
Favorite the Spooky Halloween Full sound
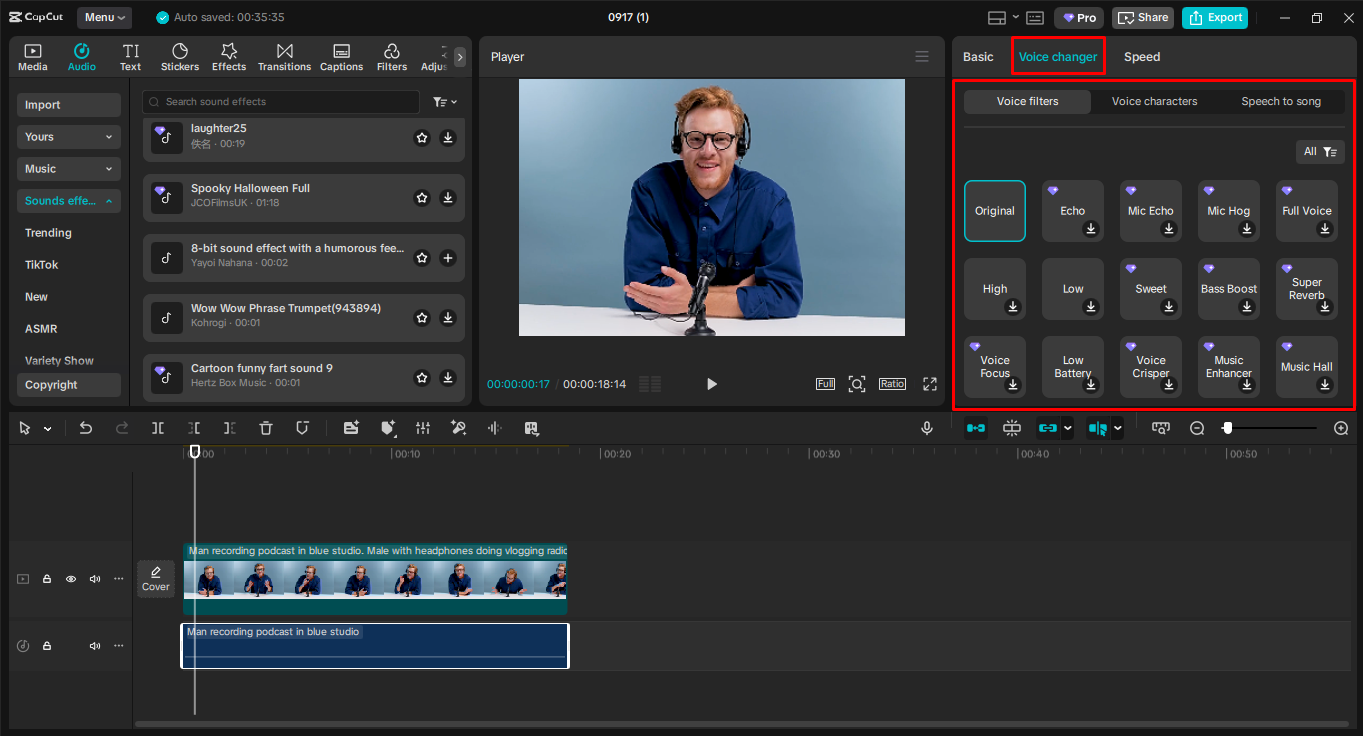(x=422, y=198)
